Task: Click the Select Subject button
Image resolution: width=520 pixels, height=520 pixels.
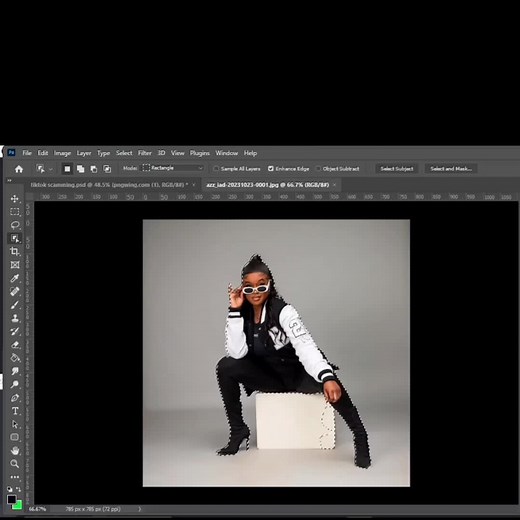Action: (397, 169)
